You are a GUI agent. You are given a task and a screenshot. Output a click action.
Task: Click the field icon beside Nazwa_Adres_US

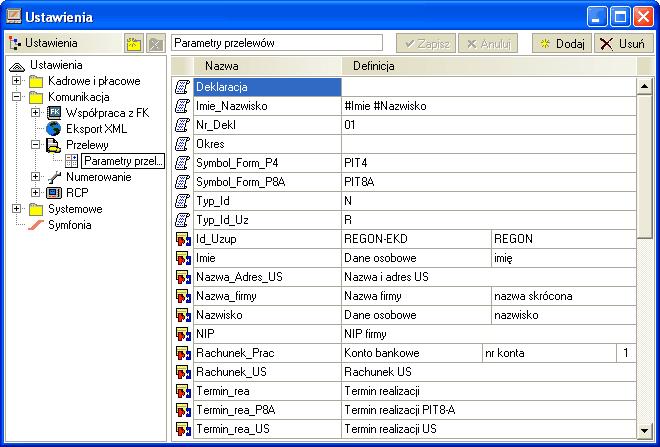coord(183,277)
